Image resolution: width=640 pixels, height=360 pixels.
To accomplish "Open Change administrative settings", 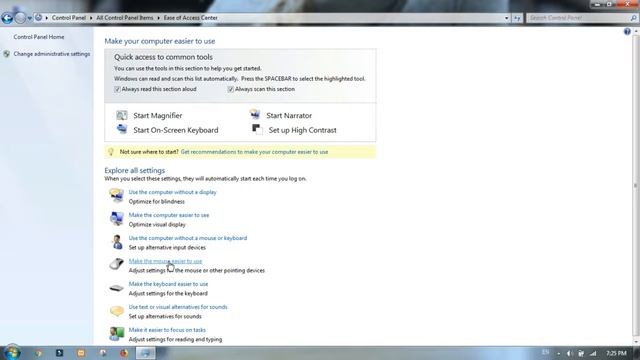I will (52, 54).
